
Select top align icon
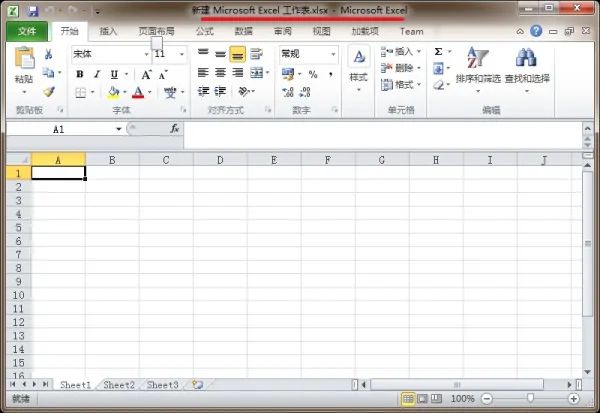203,53
